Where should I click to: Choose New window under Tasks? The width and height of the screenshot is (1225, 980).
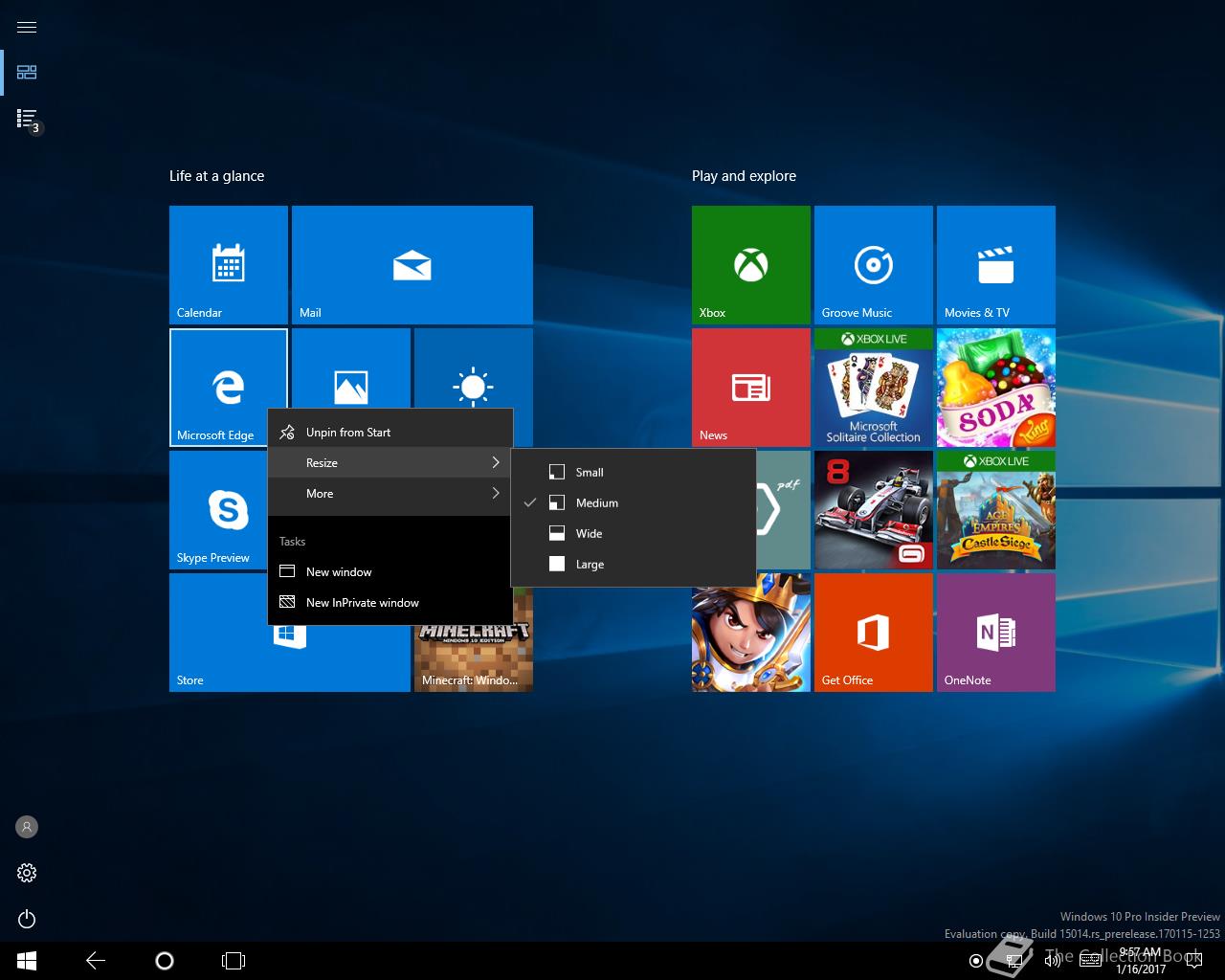(x=390, y=571)
